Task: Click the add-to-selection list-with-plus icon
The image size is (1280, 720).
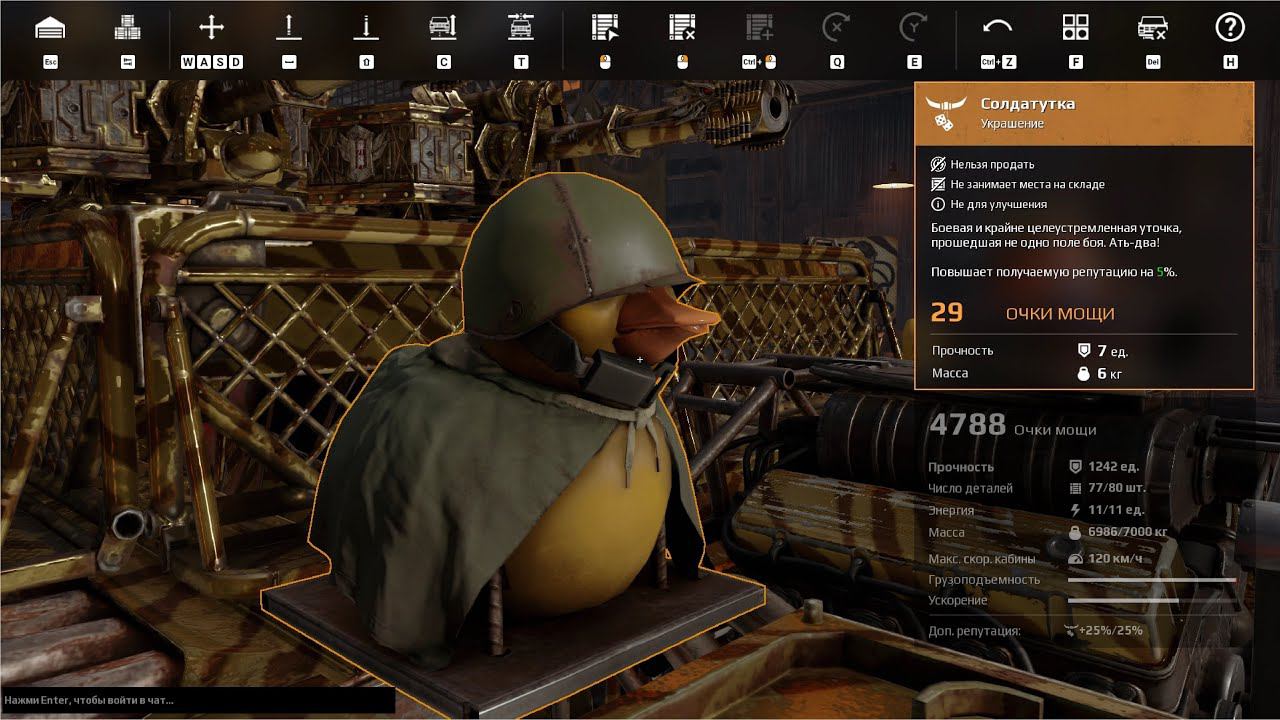Action: (760, 28)
